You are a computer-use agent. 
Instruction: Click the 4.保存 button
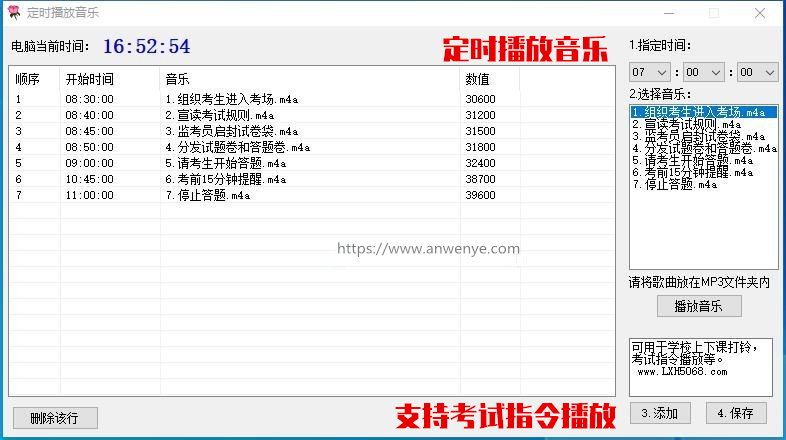coord(735,413)
